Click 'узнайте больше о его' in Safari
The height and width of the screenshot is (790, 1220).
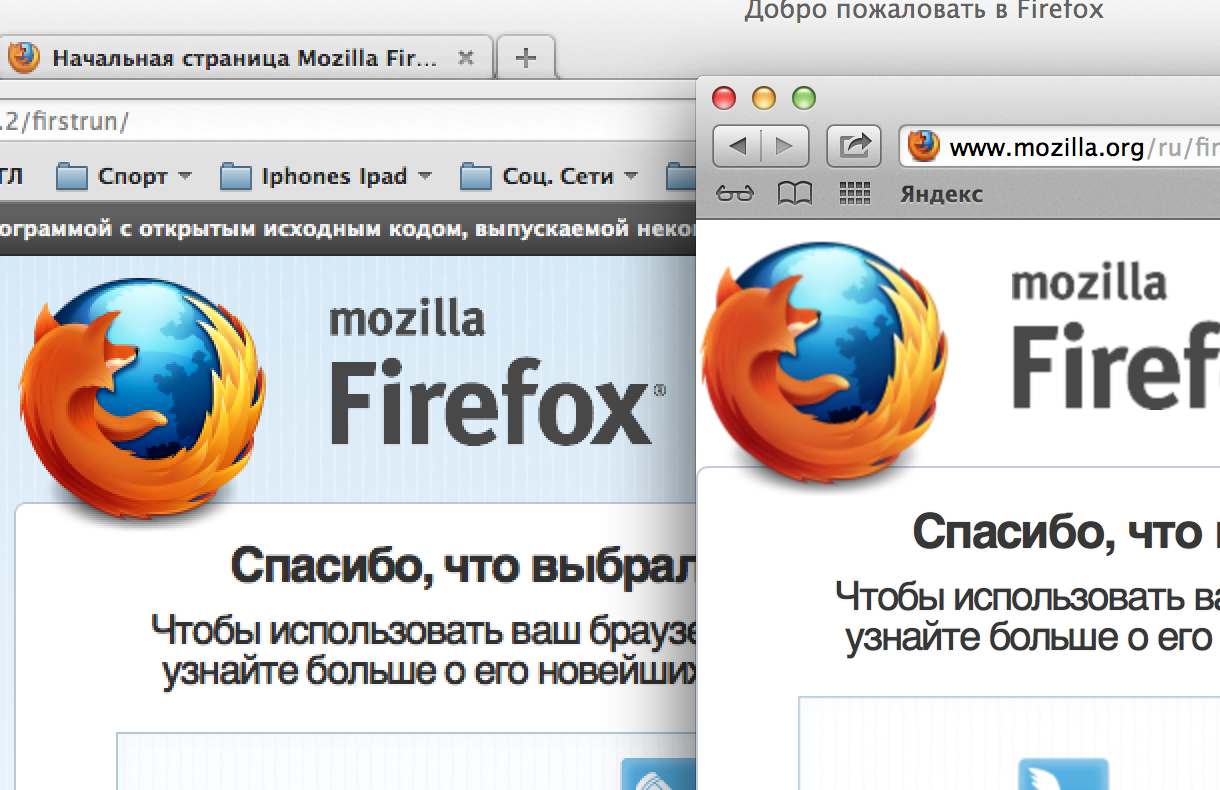1029,637
